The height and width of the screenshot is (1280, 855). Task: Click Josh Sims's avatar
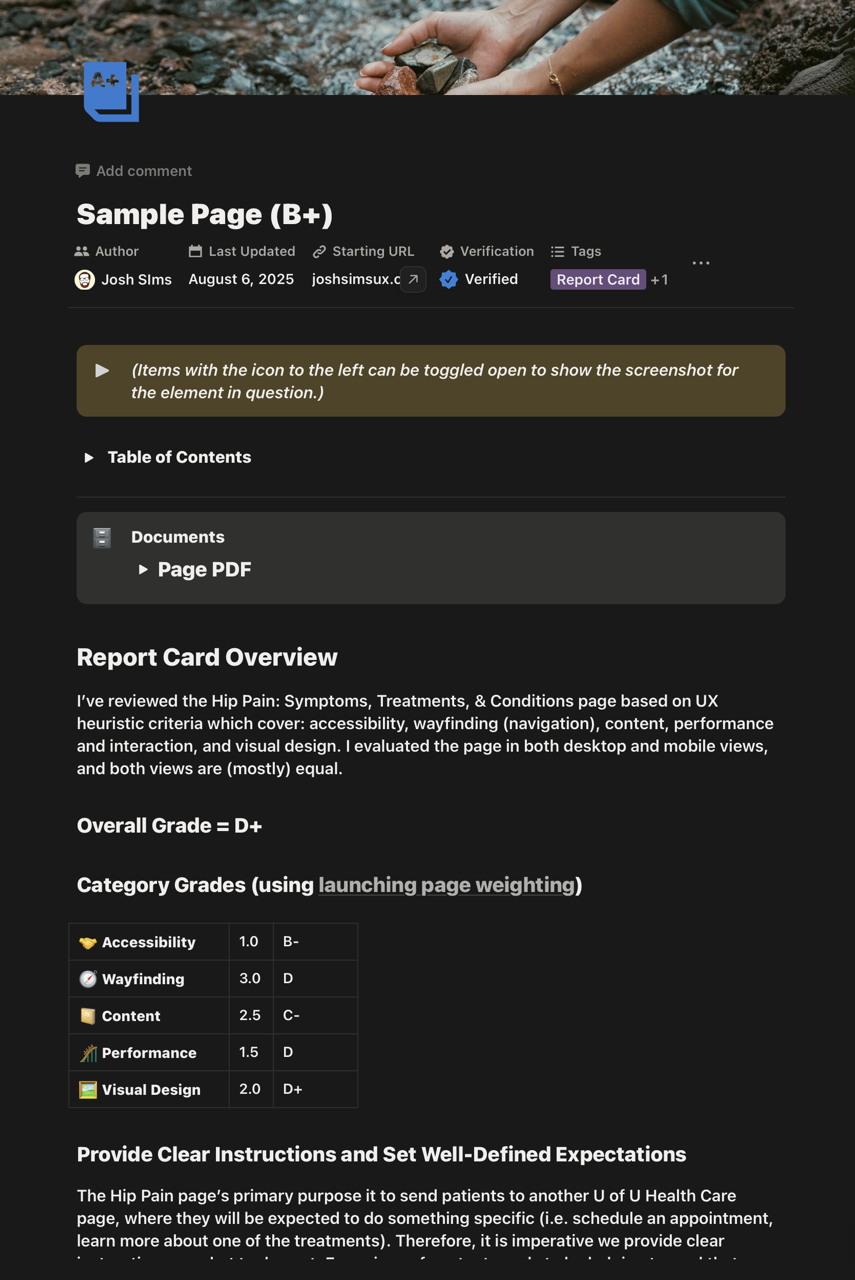[x=85, y=279]
